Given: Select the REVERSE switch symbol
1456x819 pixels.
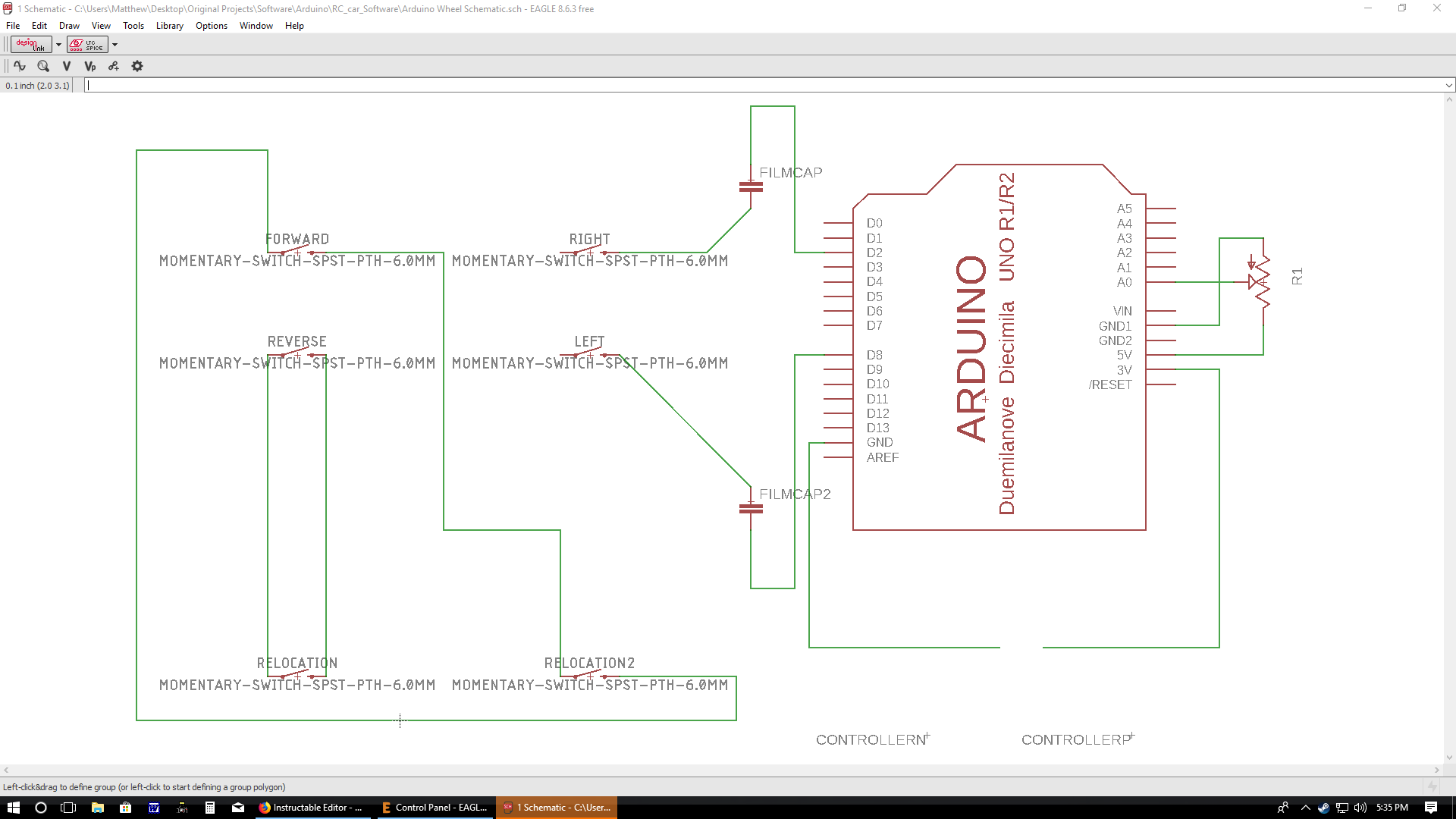Looking at the screenshot, I should tap(297, 353).
